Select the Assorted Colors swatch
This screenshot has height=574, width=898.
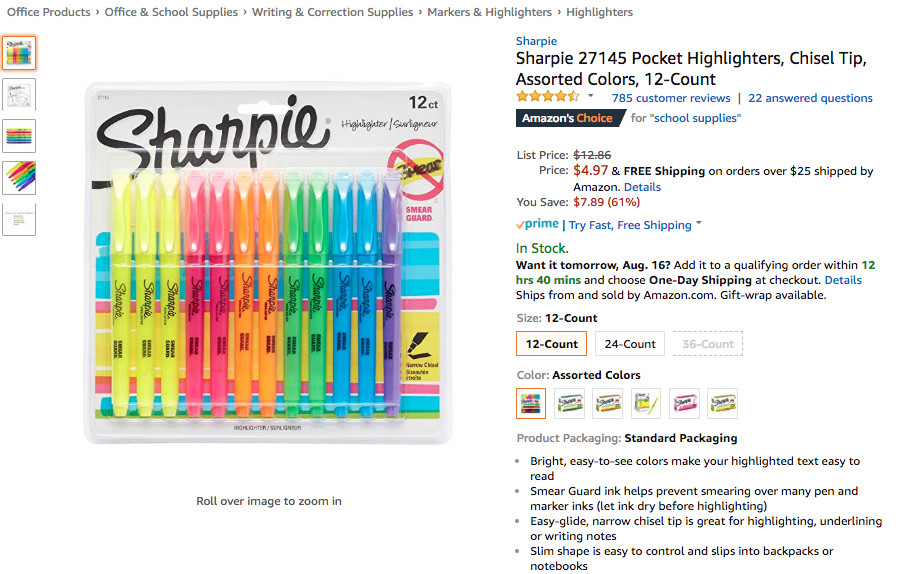click(x=531, y=403)
